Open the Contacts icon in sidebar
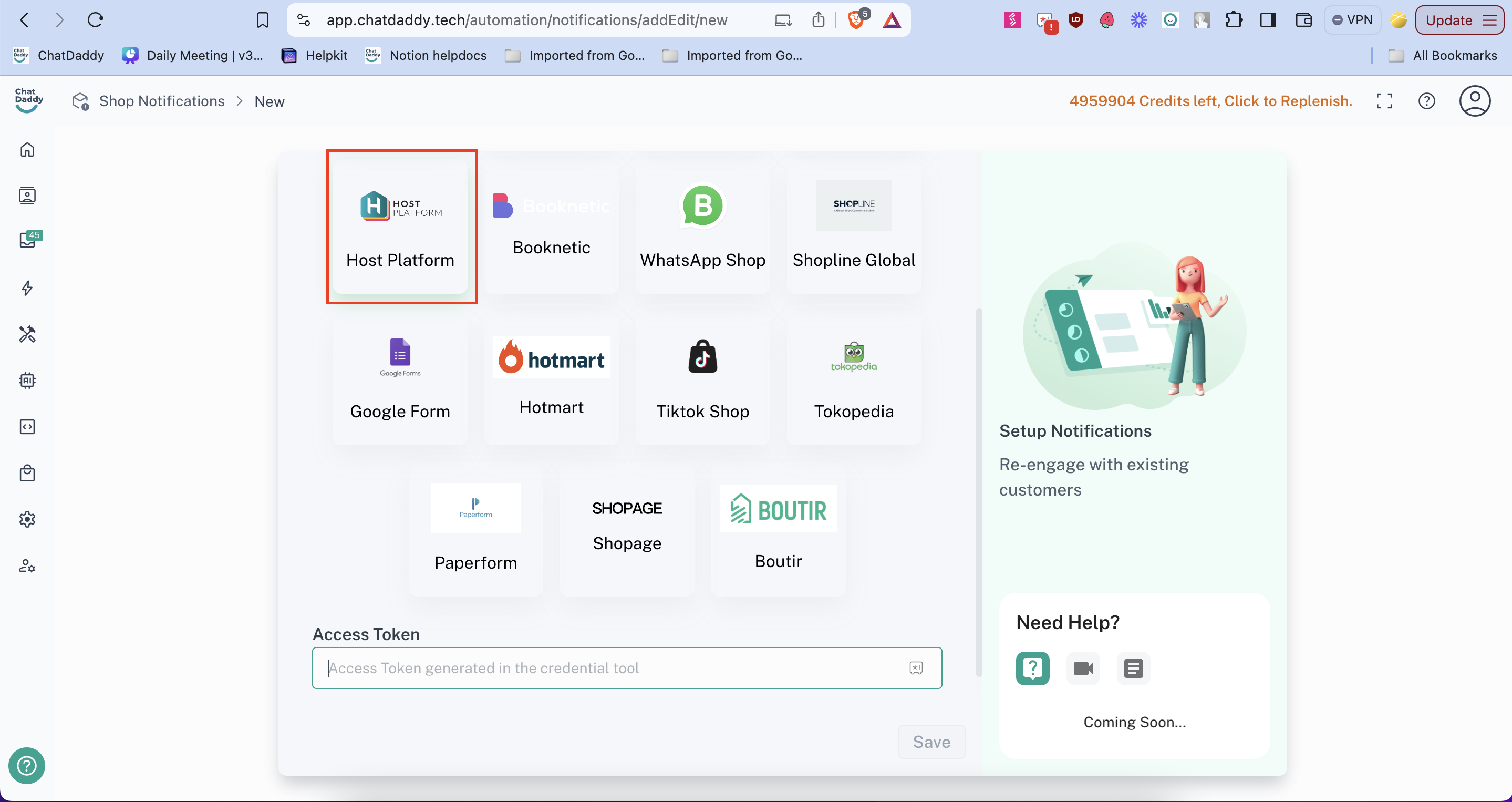 click(x=27, y=196)
